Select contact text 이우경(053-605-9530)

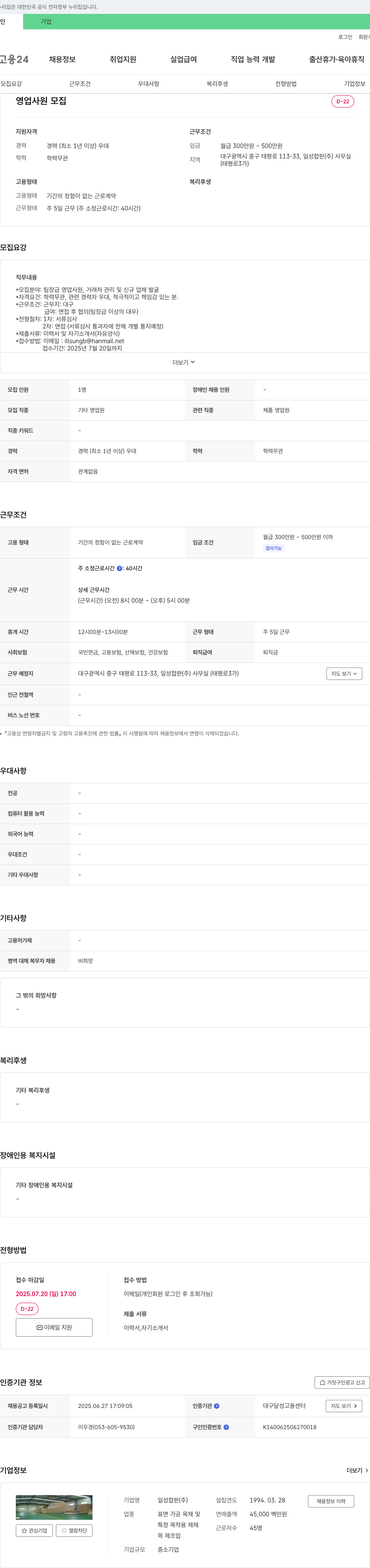(x=106, y=1427)
